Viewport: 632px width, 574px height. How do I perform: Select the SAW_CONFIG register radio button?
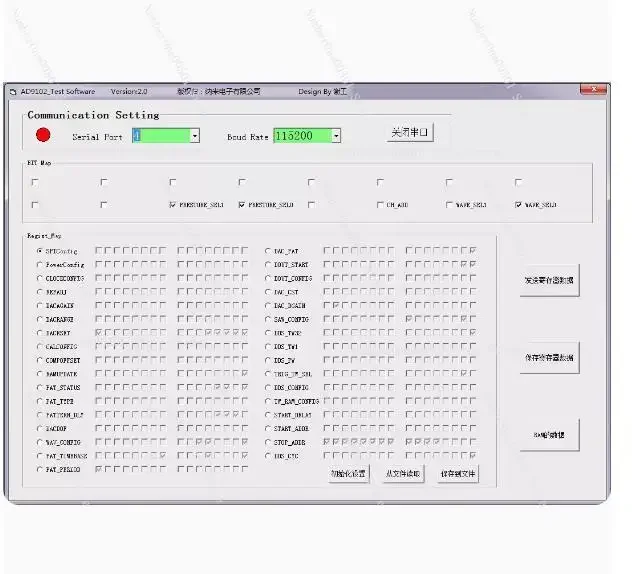tap(268, 319)
